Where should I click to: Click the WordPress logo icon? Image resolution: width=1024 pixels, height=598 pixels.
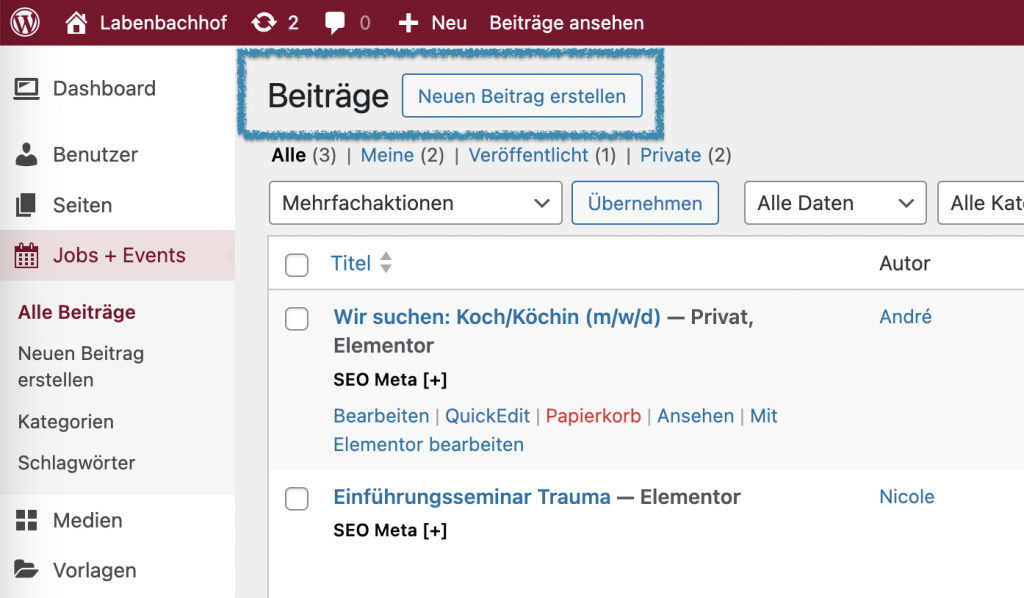25,22
